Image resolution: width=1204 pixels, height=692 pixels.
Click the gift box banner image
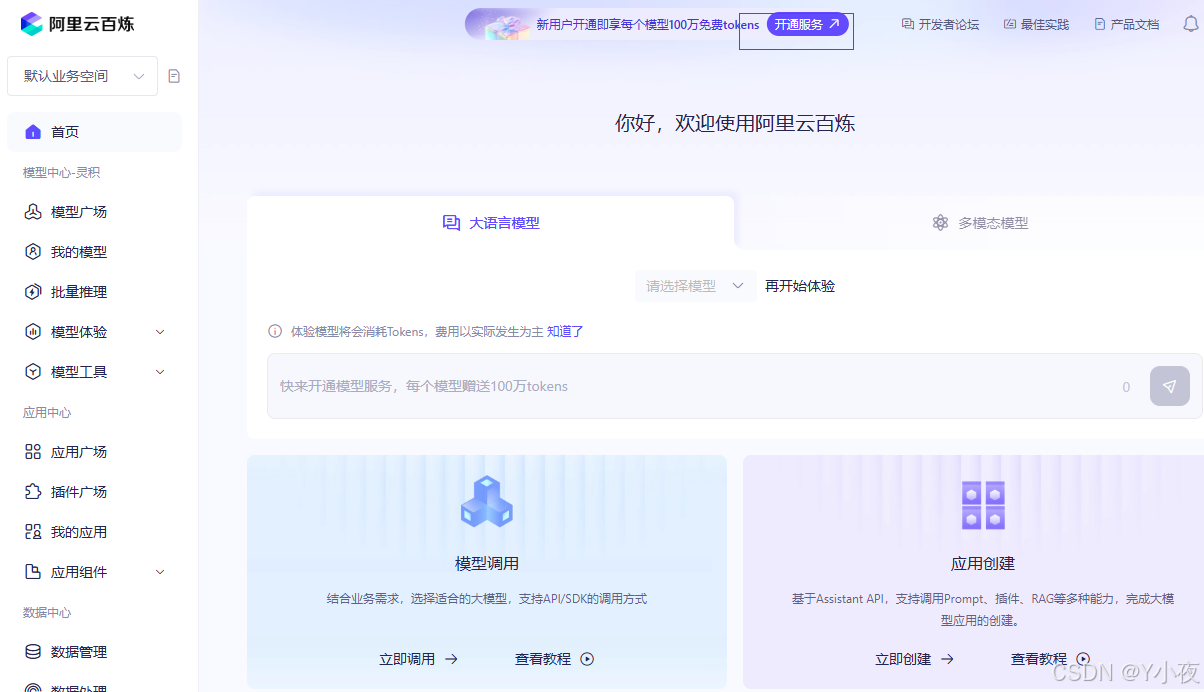coord(508,26)
